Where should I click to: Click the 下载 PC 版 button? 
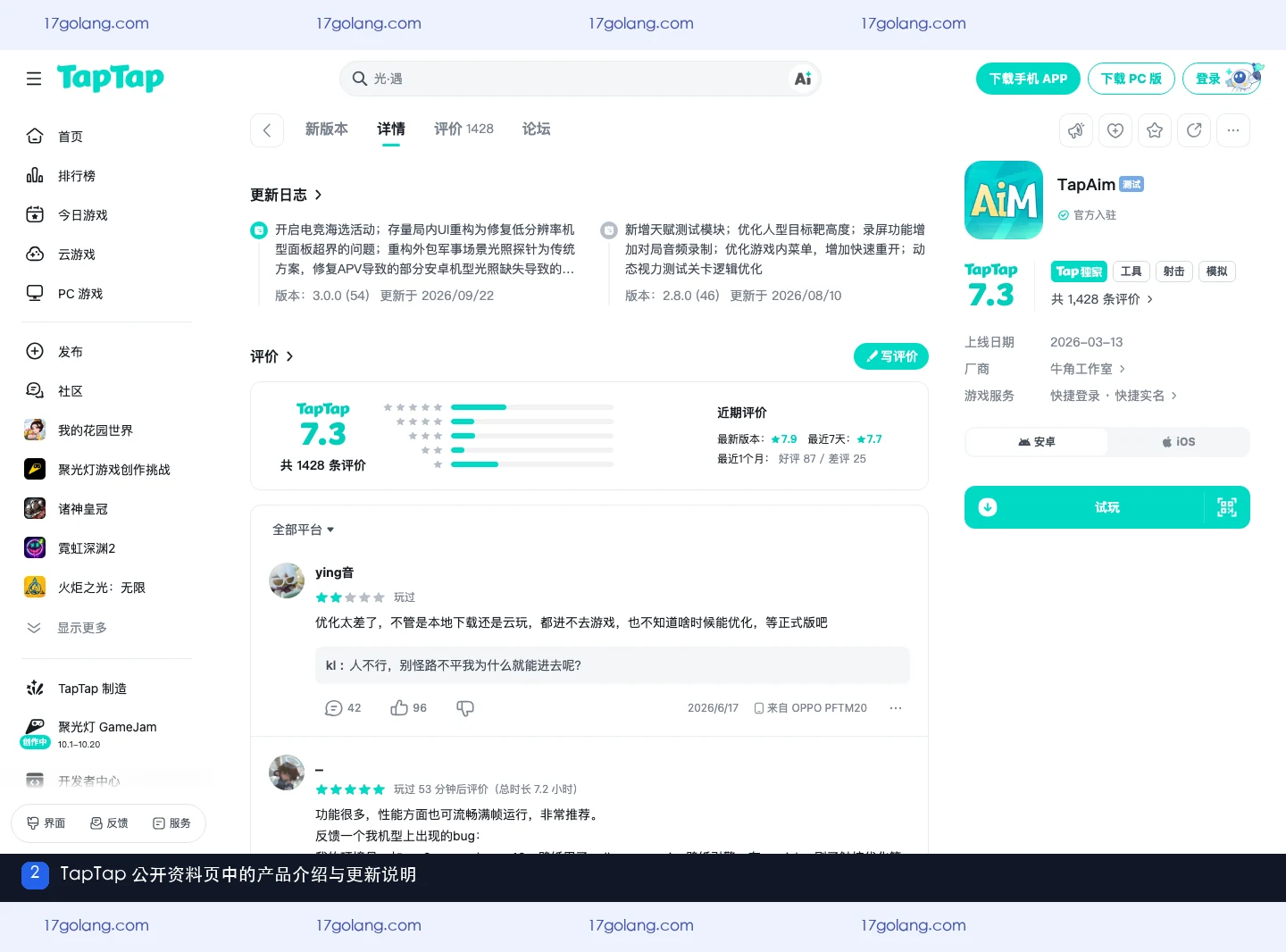[x=1132, y=79]
